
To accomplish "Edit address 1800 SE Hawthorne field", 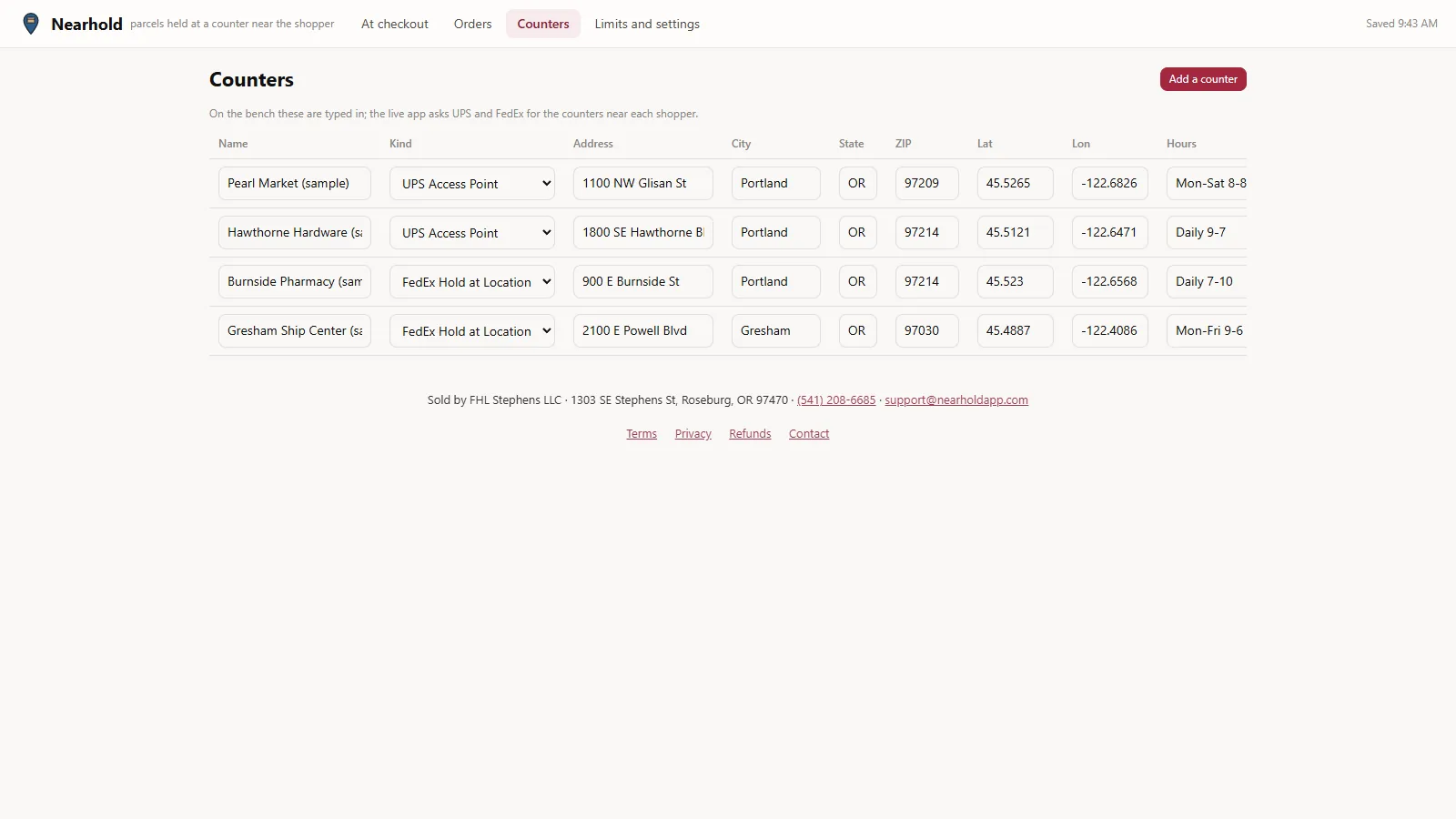I will pos(643,232).
